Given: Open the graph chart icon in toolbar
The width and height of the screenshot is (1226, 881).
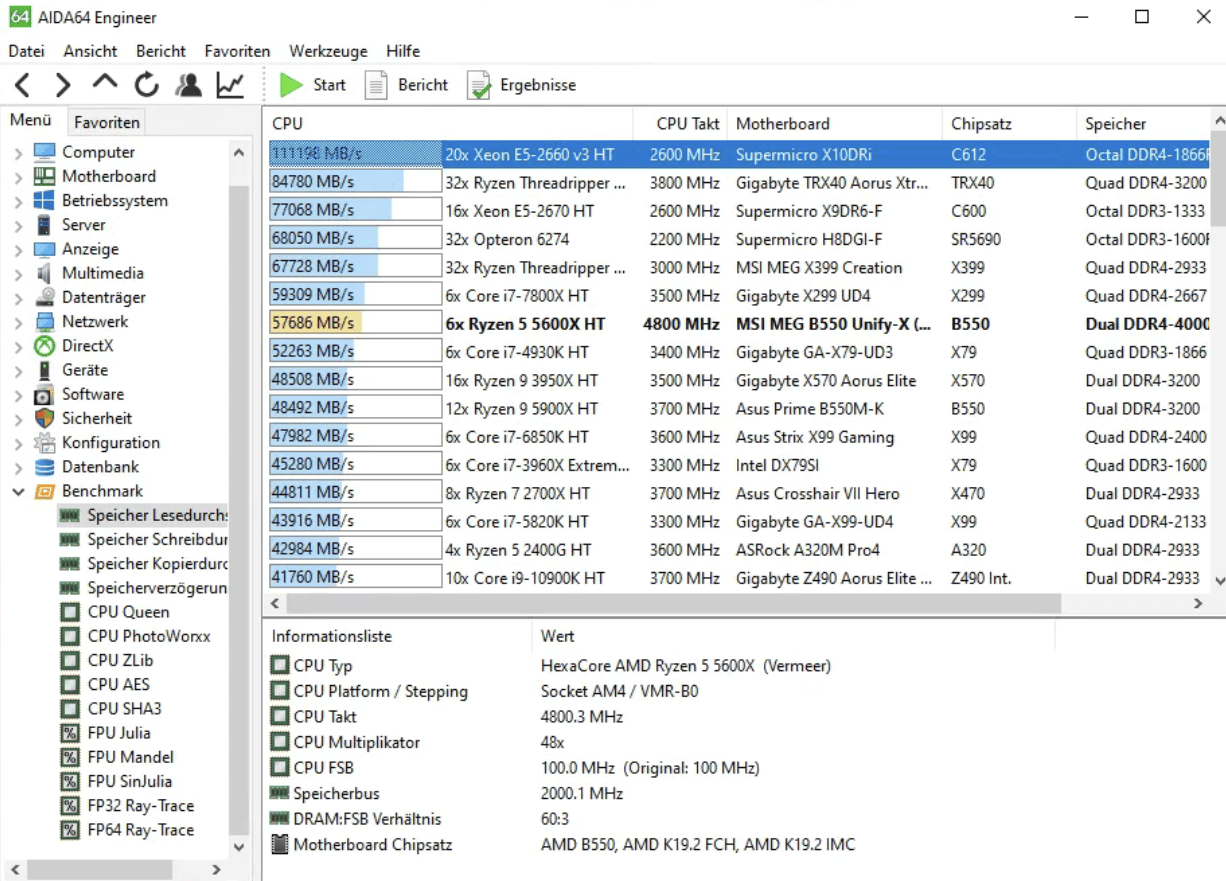Looking at the screenshot, I should (x=230, y=85).
